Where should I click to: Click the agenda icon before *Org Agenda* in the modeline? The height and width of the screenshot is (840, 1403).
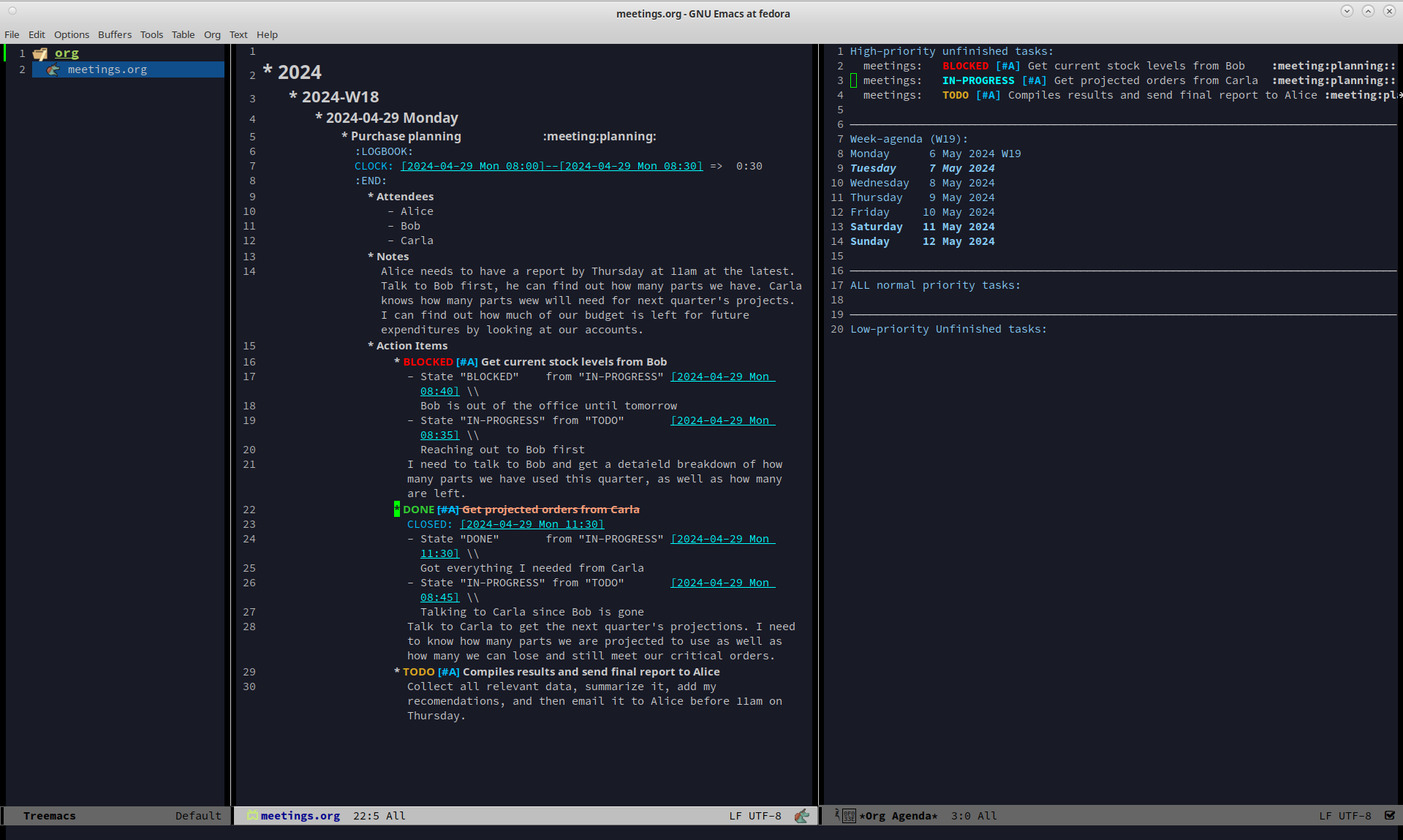click(849, 815)
